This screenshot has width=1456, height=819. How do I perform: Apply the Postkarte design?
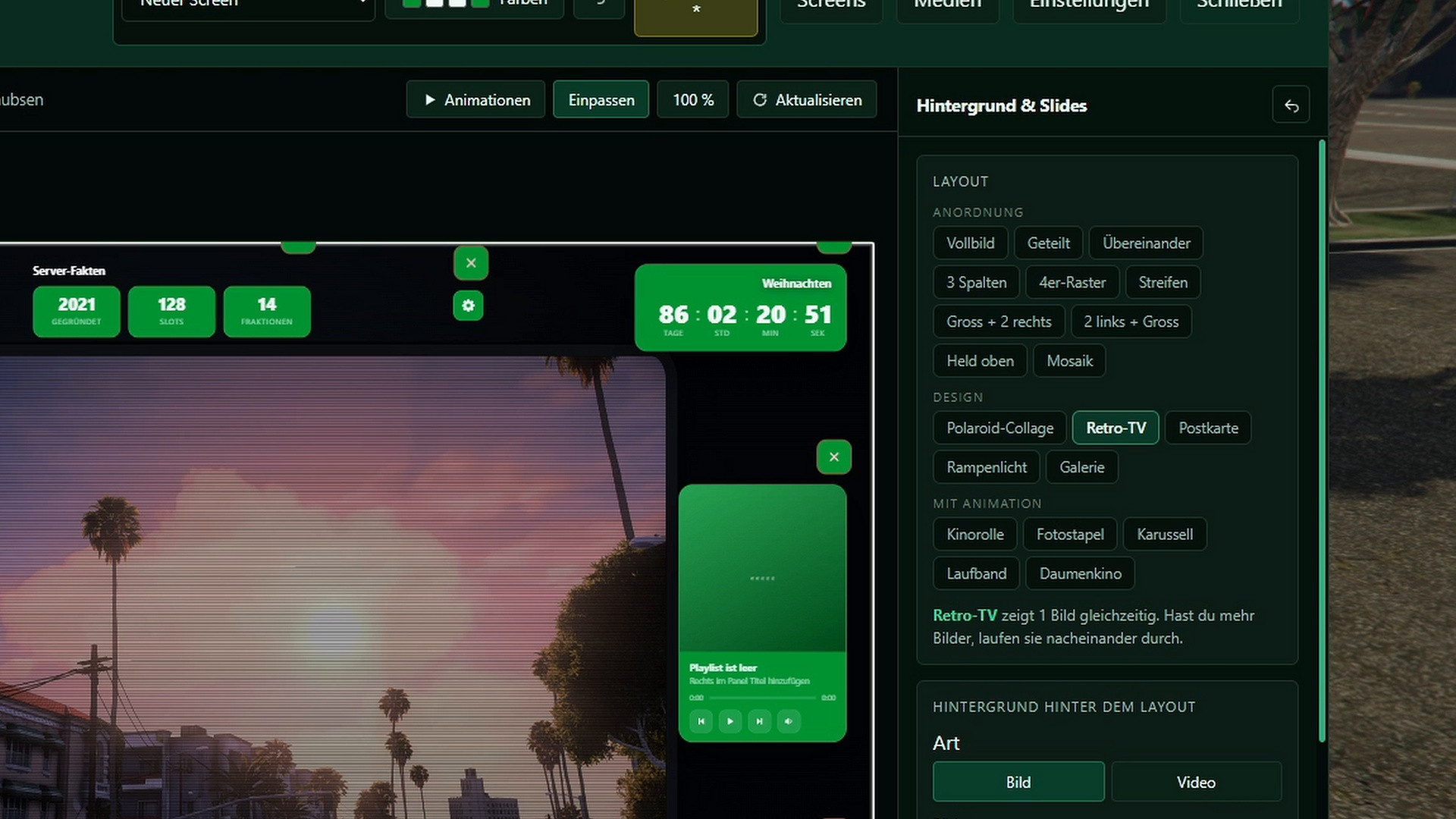1209,428
